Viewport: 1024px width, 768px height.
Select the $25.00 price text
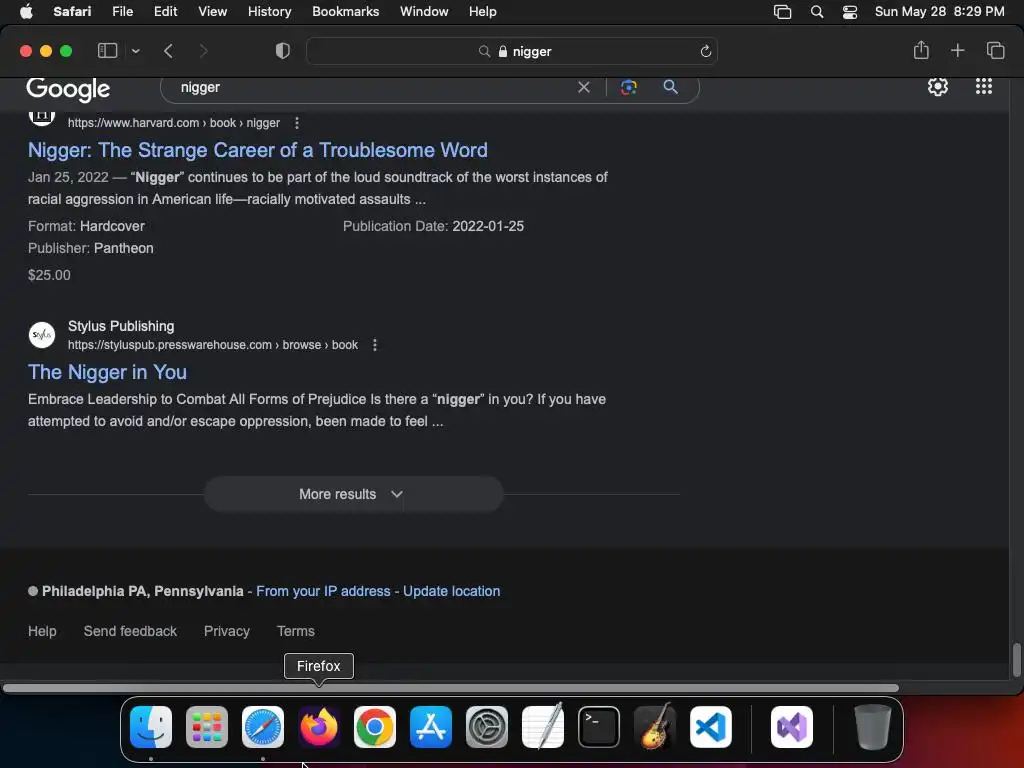[49, 275]
